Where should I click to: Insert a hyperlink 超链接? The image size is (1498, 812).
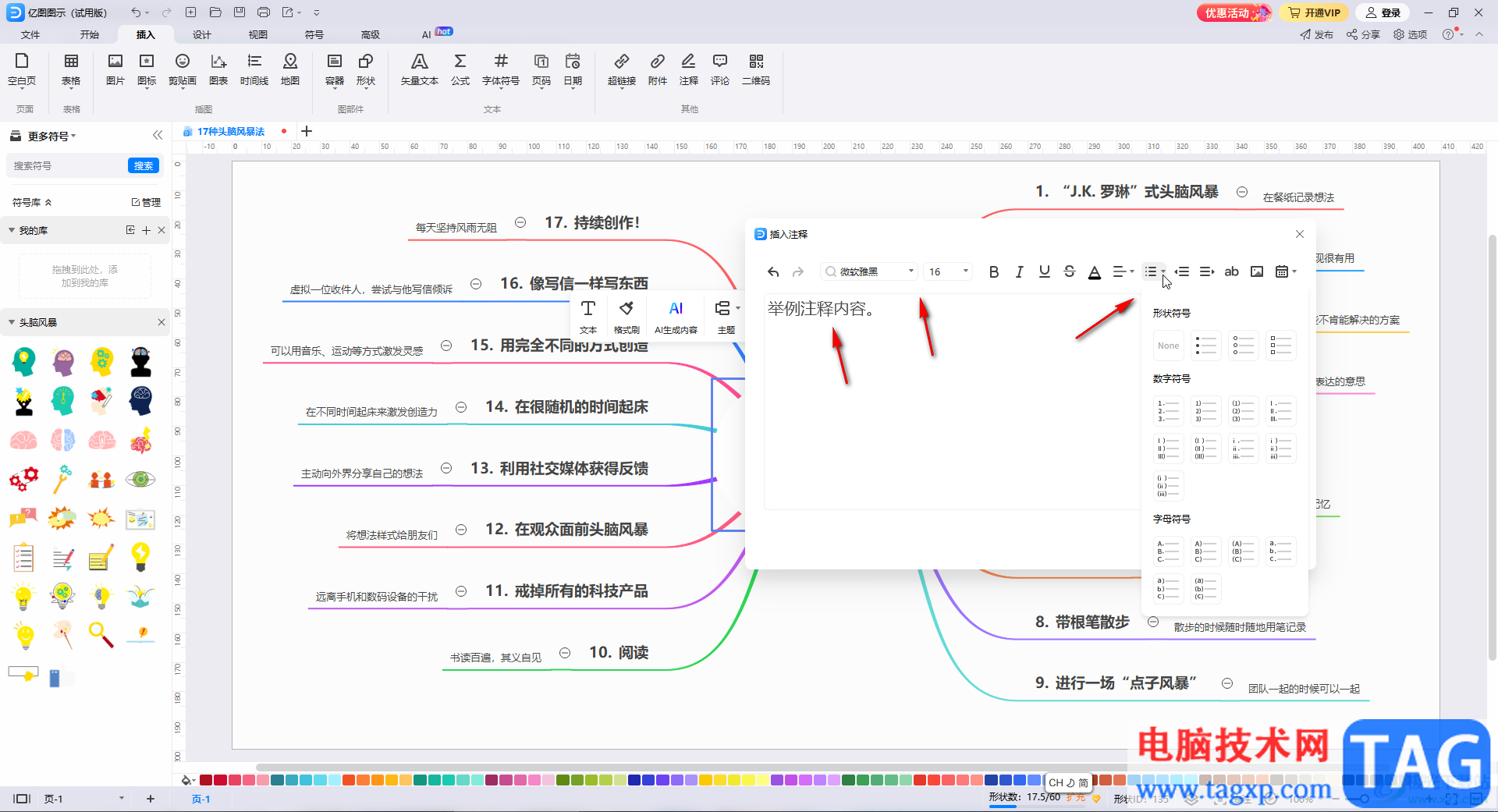click(x=622, y=69)
